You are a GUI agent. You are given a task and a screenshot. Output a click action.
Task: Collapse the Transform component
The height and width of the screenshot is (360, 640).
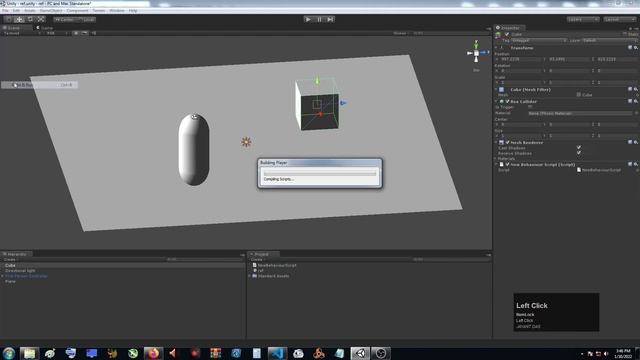(497, 48)
